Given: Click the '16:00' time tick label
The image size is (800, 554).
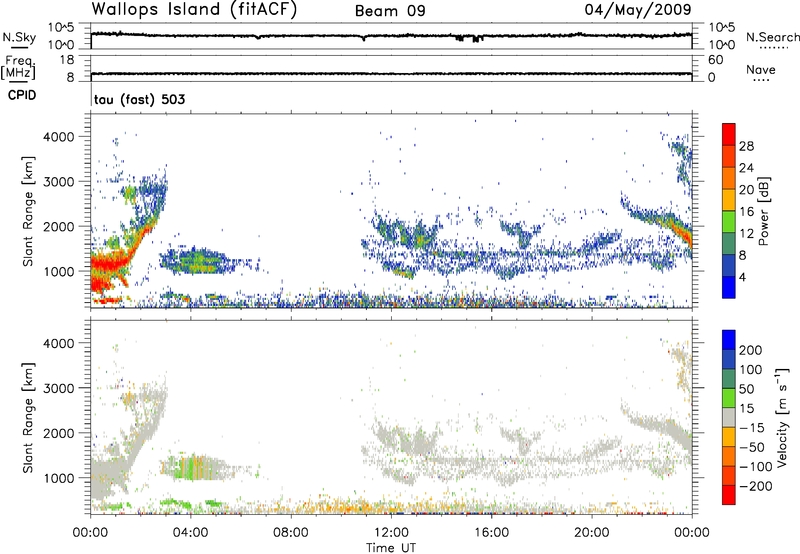Looking at the screenshot, I should [491, 533].
